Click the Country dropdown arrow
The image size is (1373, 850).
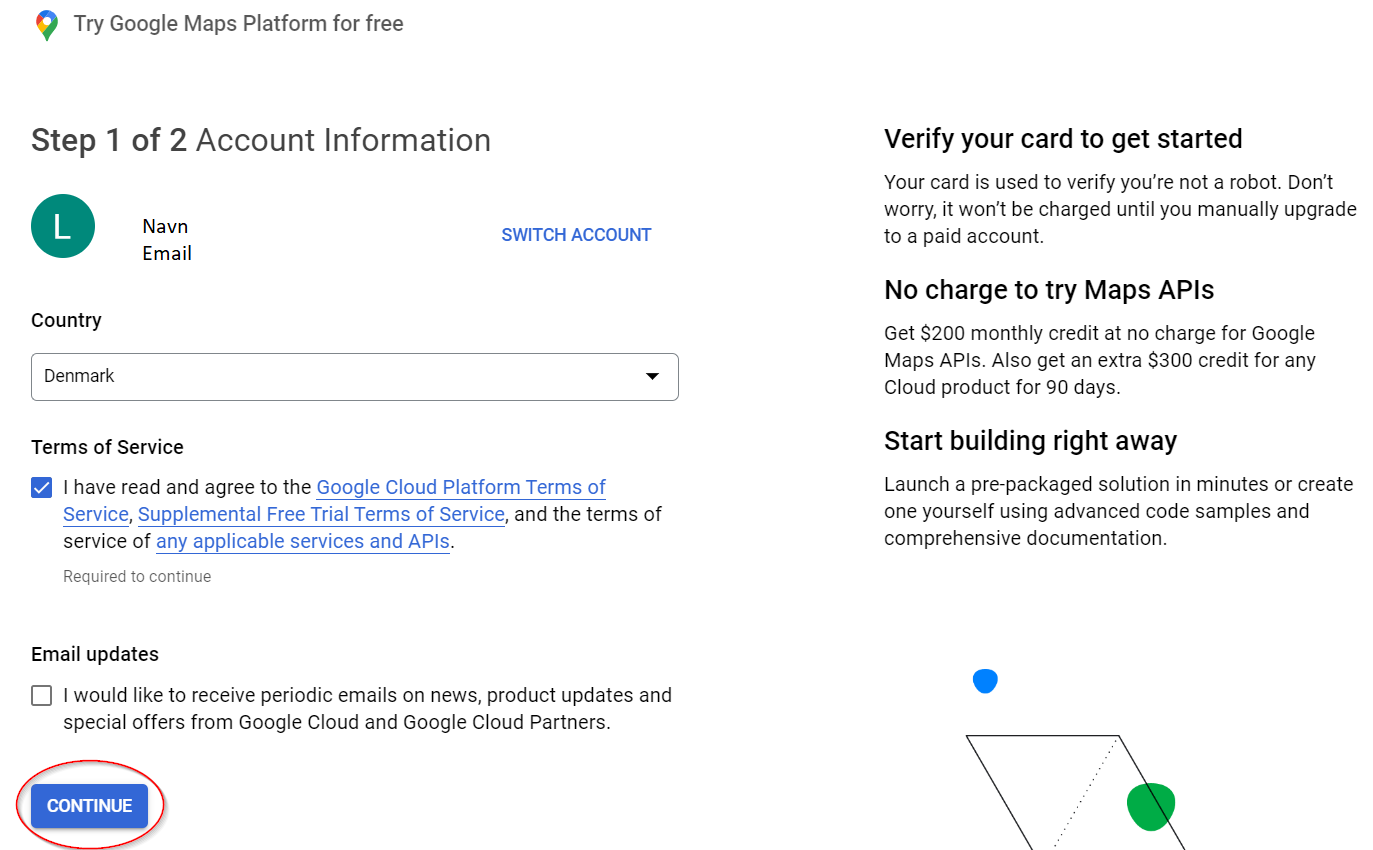pos(652,377)
